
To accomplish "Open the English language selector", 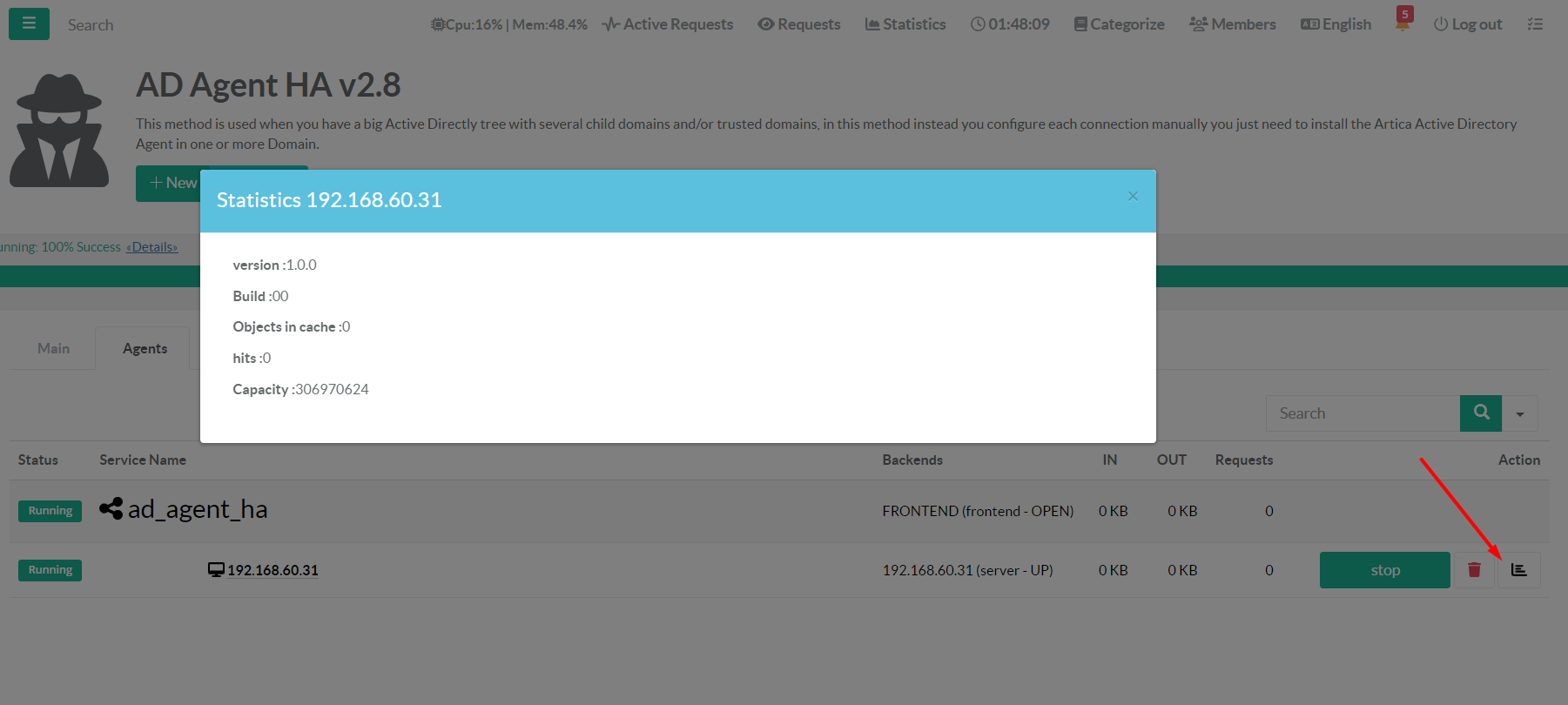I will pyautogui.click(x=1336, y=24).
